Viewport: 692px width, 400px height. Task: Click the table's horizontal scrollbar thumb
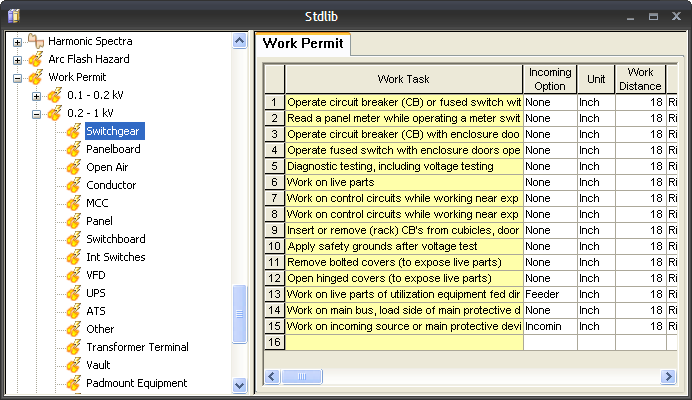[302, 377]
